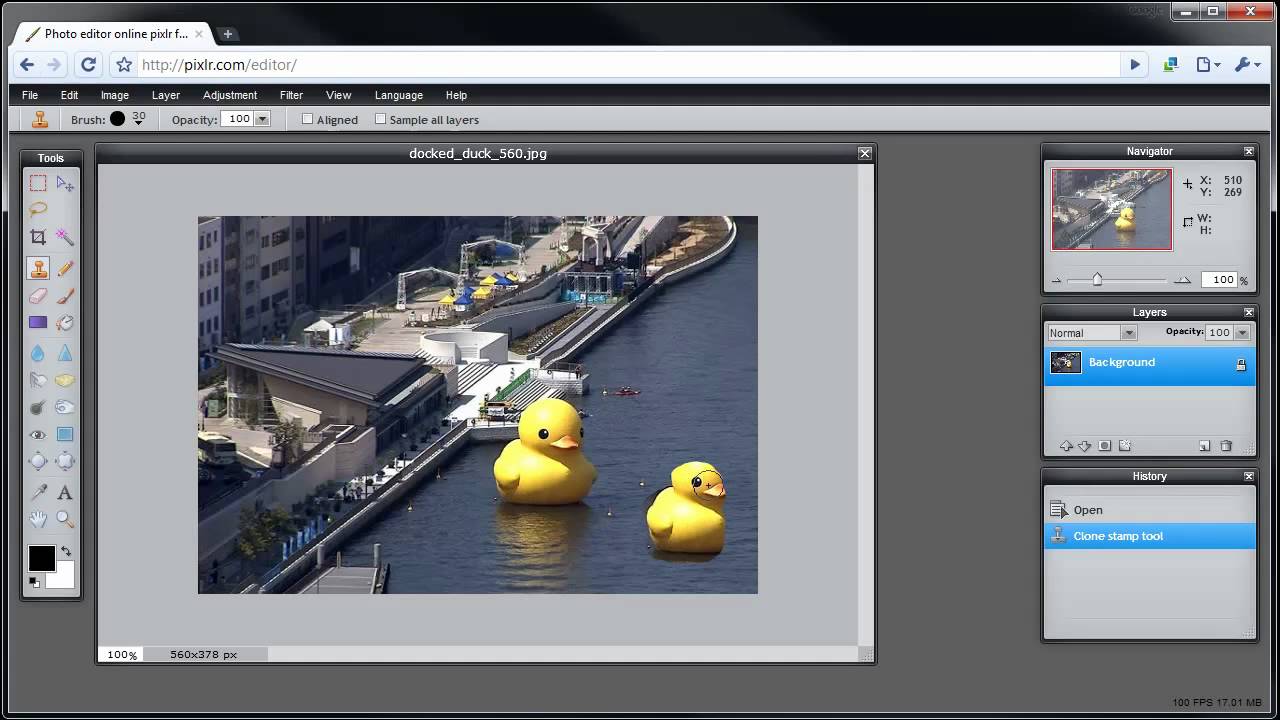Screen dimensions: 1280x720
Task: Select the Sponge tool
Action: coord(65,380)
